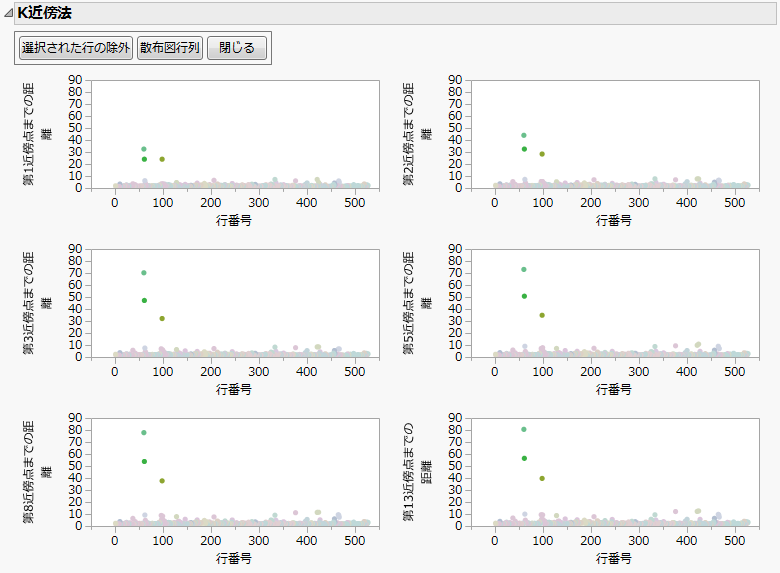Click the 第8近傍点までの距離 axis label
Image resolution: width=780 pixels, height=573 pixels.
[x=37, y=472]
